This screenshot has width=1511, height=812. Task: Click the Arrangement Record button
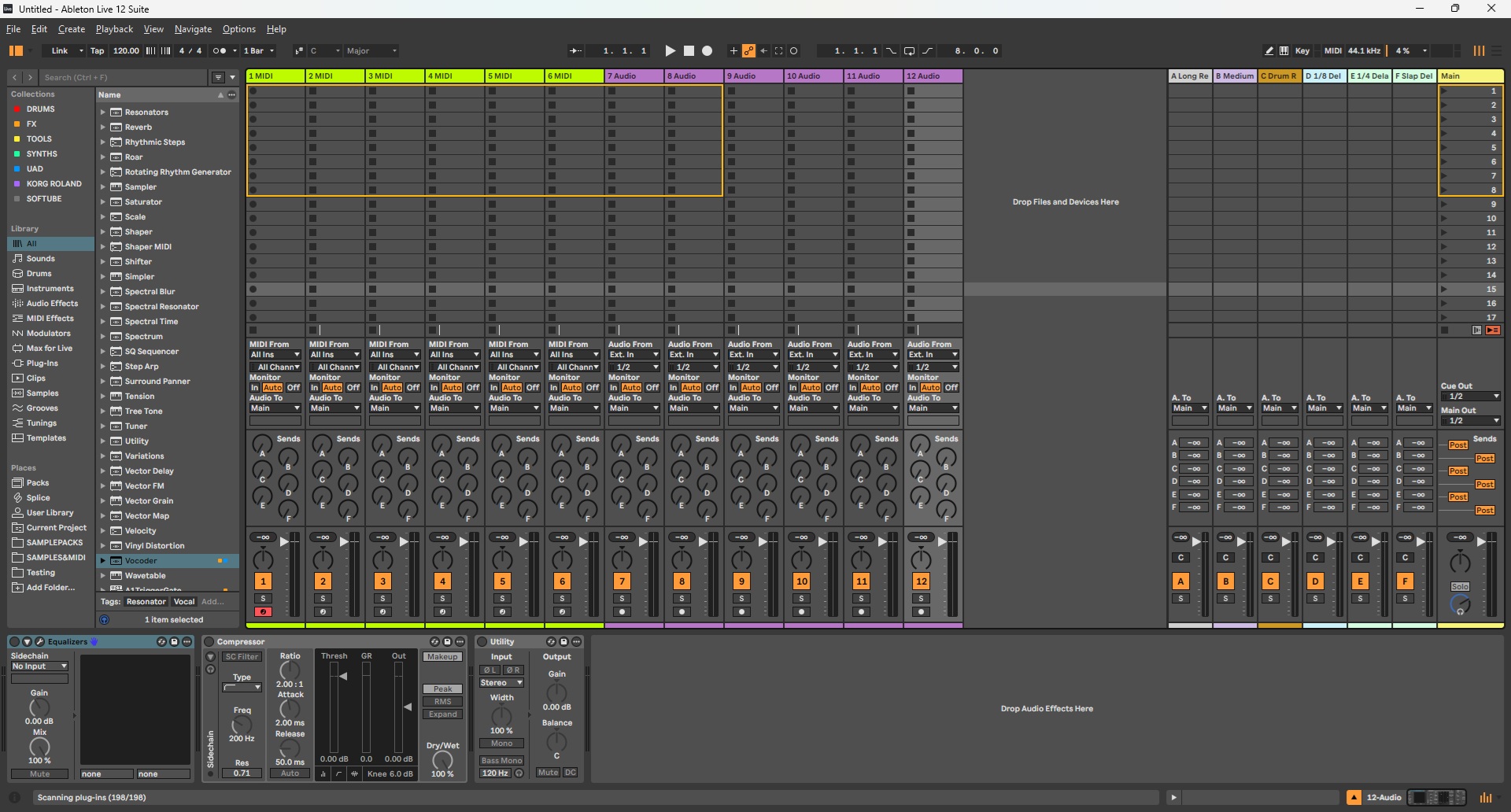[x=707, y=50]
